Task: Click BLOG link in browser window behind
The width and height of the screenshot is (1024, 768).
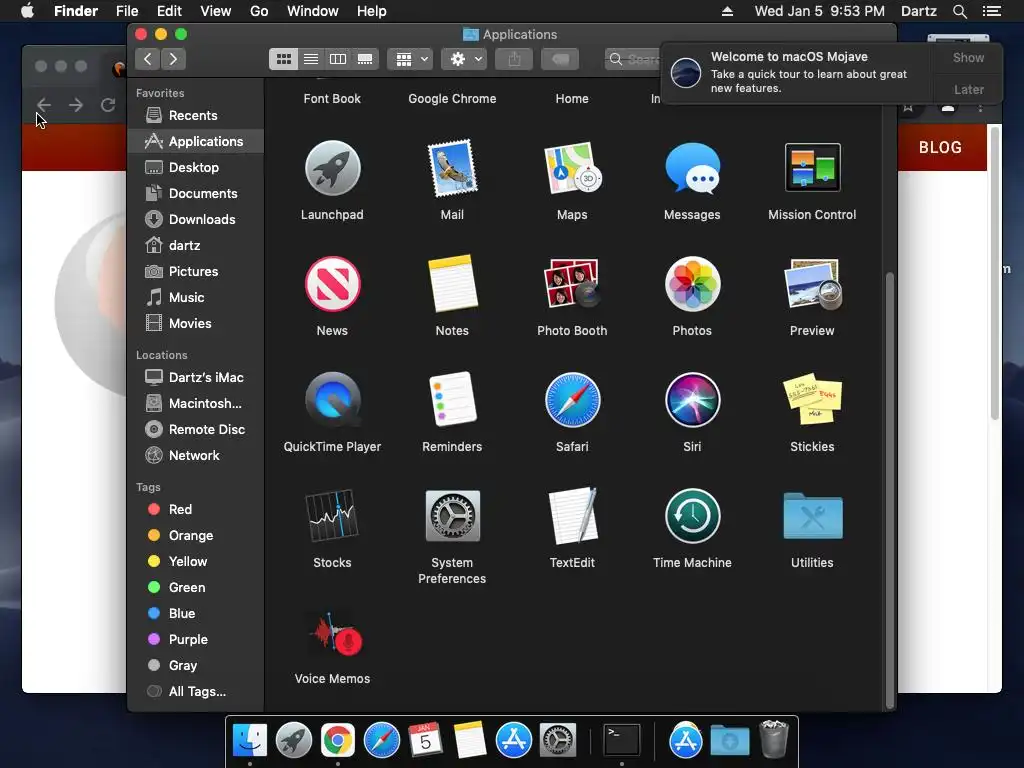Action: [940, 148]
